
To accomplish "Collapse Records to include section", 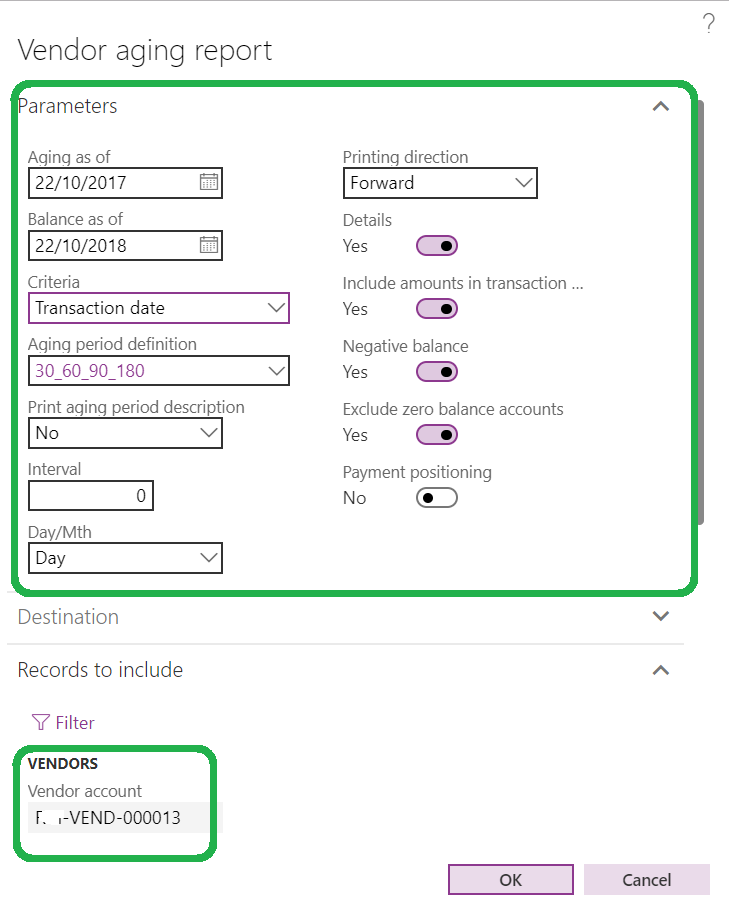I will (x=660, y=670).
